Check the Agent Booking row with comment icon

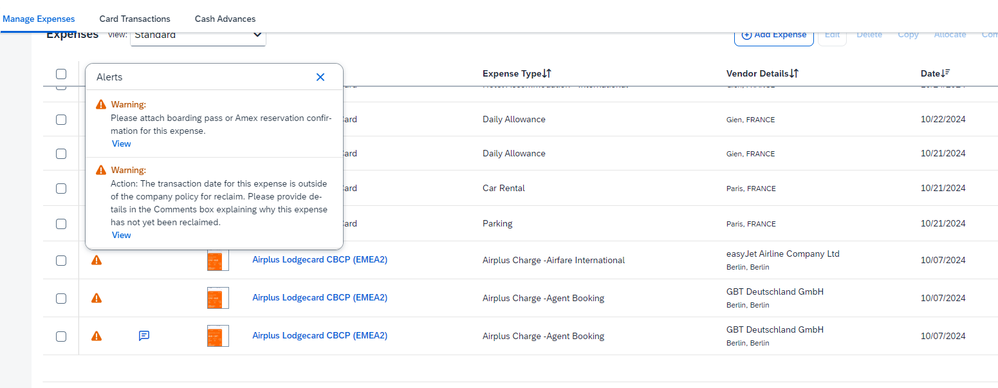coord(61,336)
